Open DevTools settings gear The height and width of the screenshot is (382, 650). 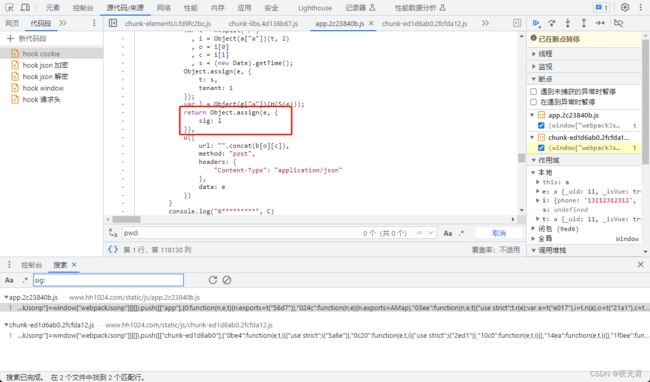(625, 7)
